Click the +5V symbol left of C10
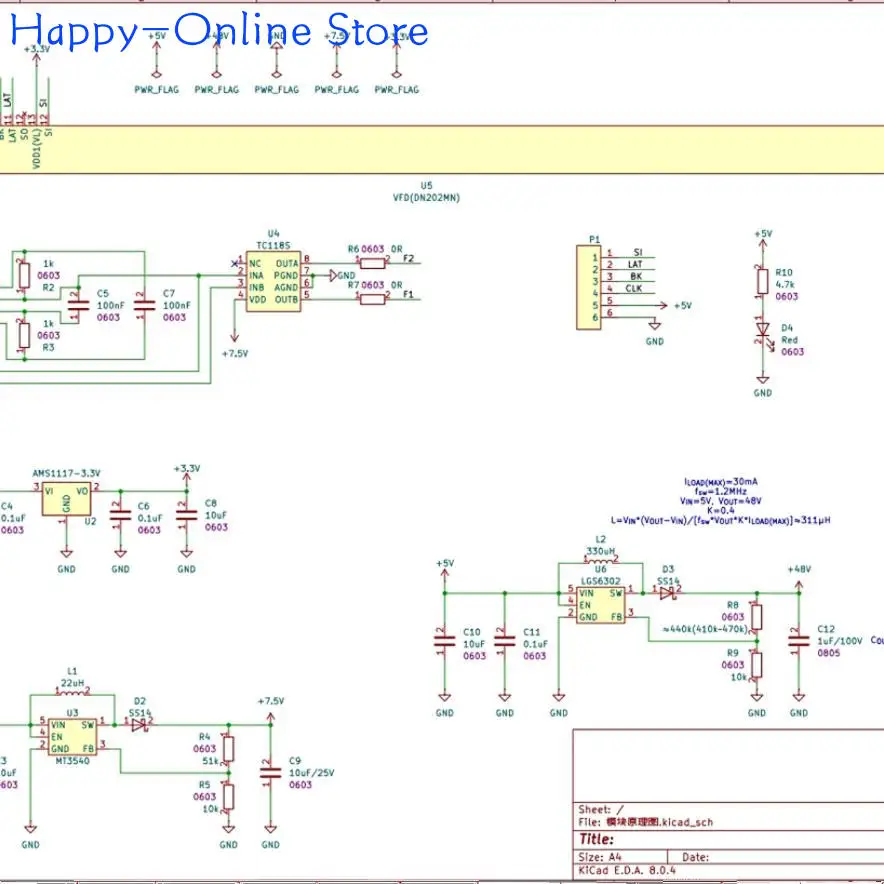The image size is (884, 884). click(445, 576)
